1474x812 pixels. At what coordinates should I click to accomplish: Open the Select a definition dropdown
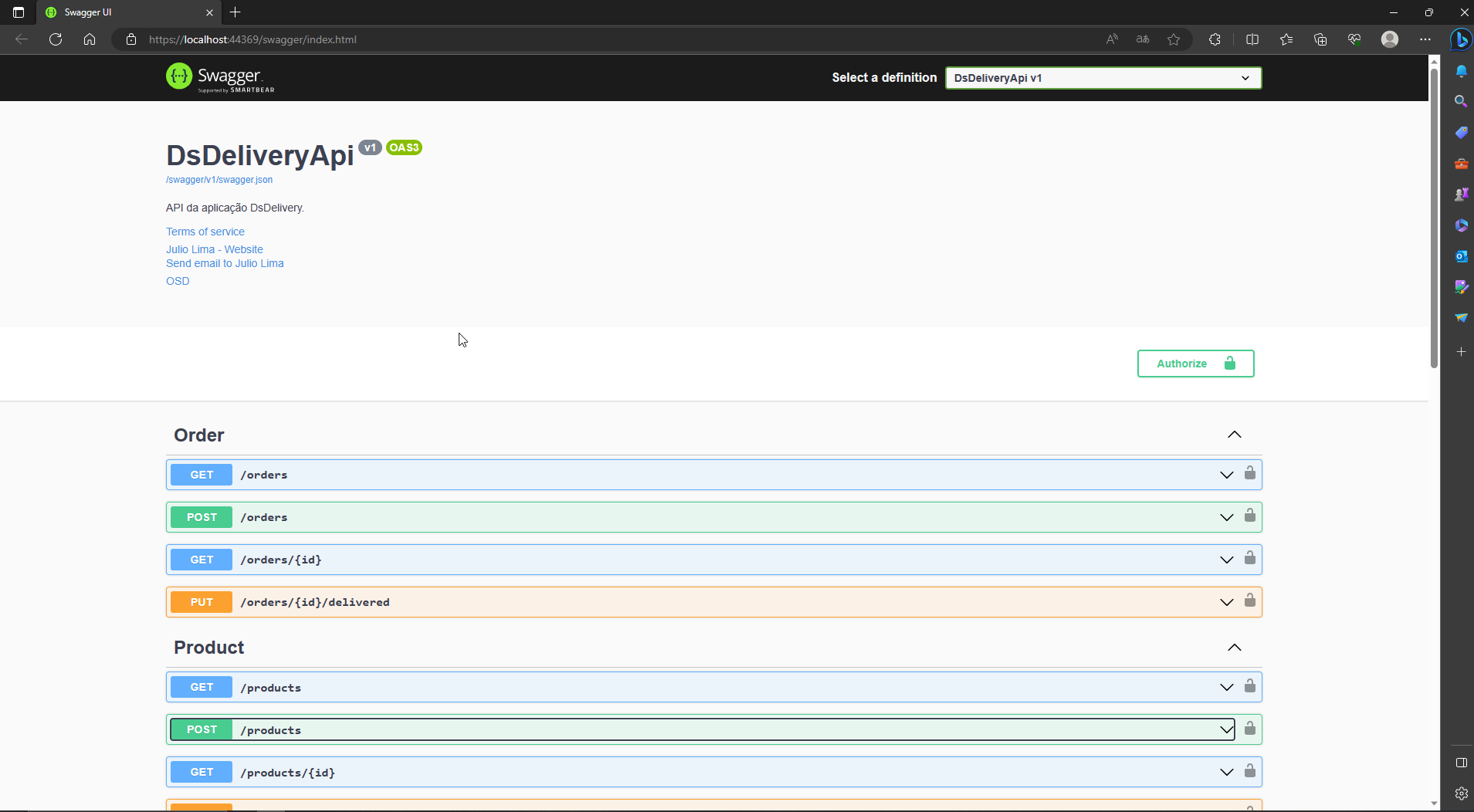pyautogui.click(x=1103, y=78)
